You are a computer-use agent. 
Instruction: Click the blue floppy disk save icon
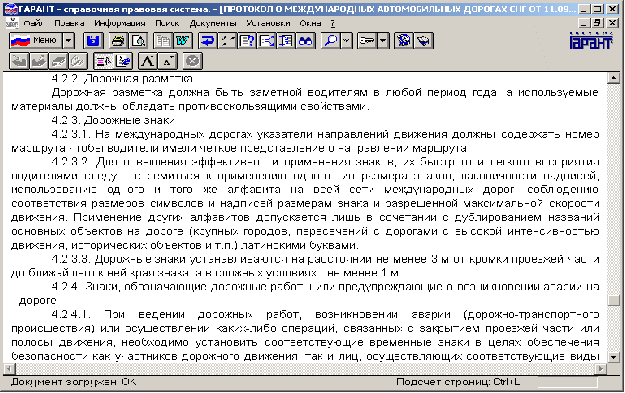[93, 40]
